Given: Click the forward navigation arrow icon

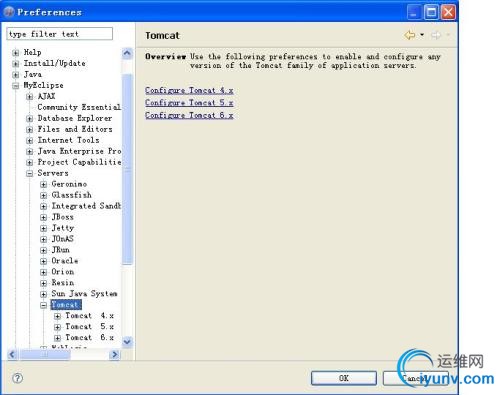Looking at the screenshot, I should click(x=436, y=35).
